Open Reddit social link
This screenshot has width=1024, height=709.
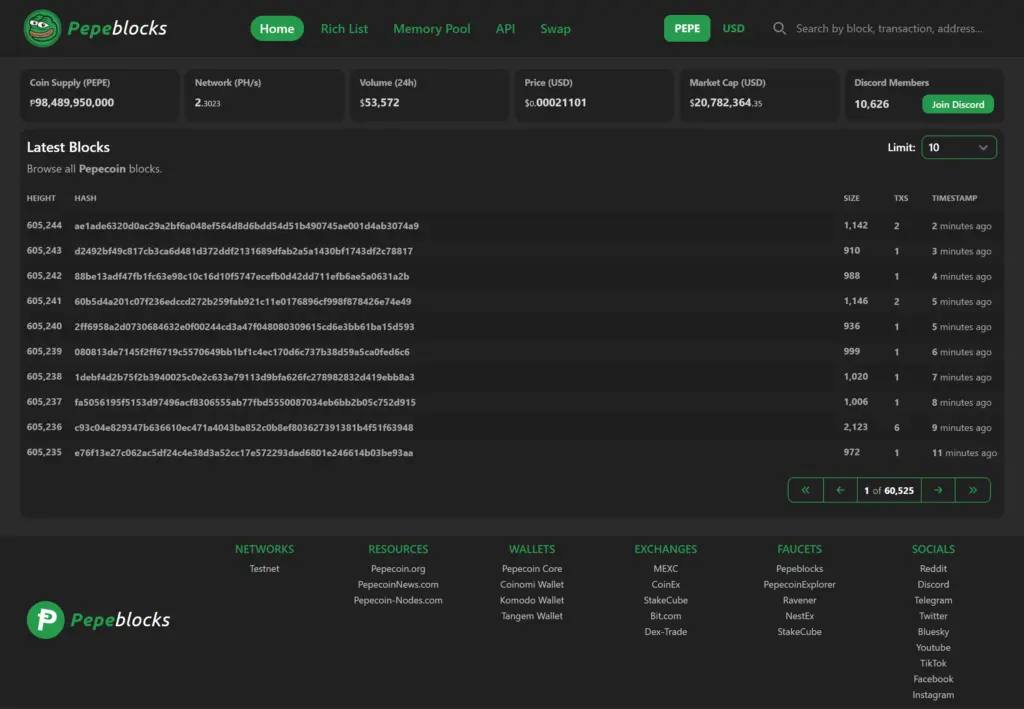click(933, 569)
